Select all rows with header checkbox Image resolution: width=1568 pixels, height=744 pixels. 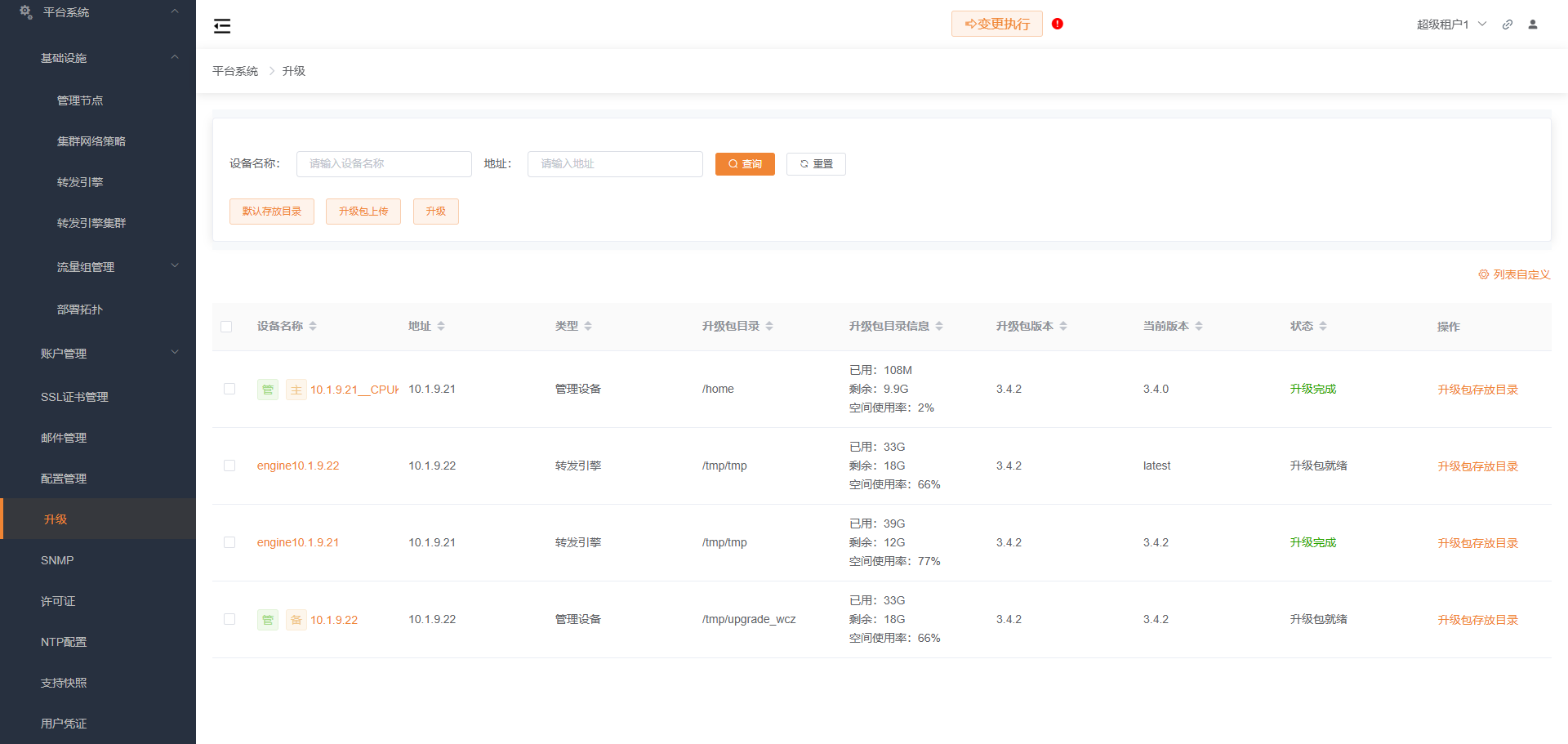(227, 327)
